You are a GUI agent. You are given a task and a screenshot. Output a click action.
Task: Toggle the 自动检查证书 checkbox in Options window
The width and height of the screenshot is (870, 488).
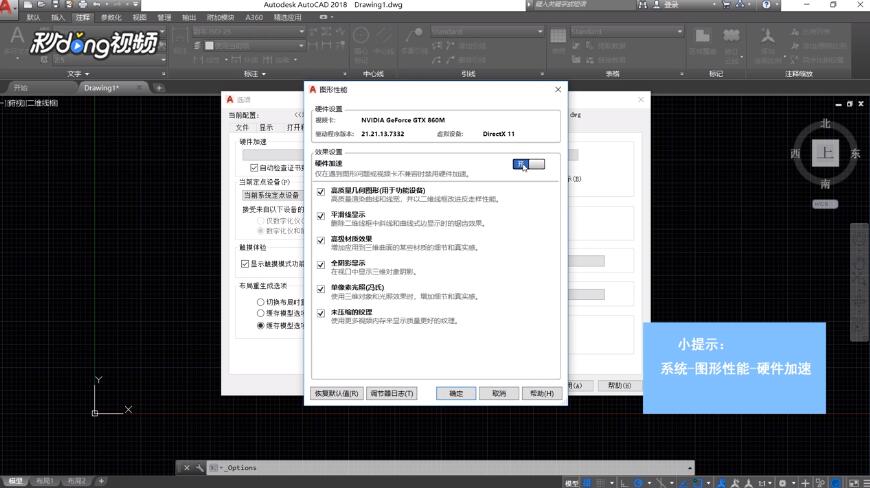point(254,168)
